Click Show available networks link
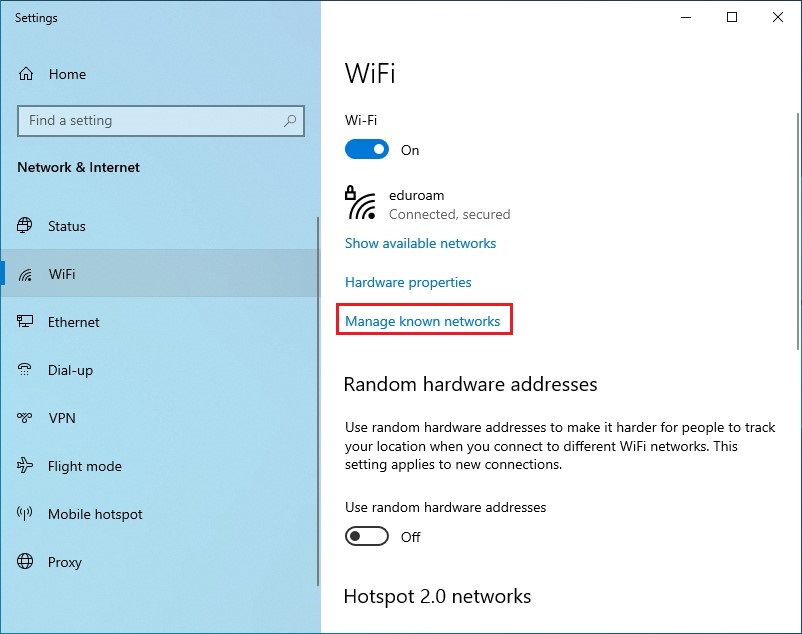This screenshot has width=802, height=634. click(420, 243)
